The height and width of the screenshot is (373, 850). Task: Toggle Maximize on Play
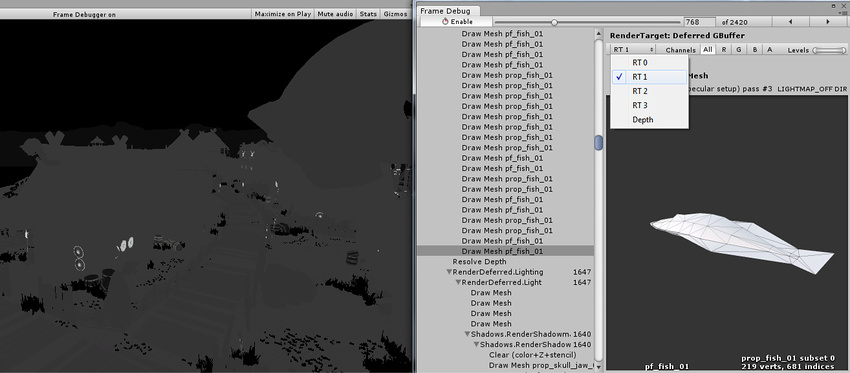click(x=282, y=14)
